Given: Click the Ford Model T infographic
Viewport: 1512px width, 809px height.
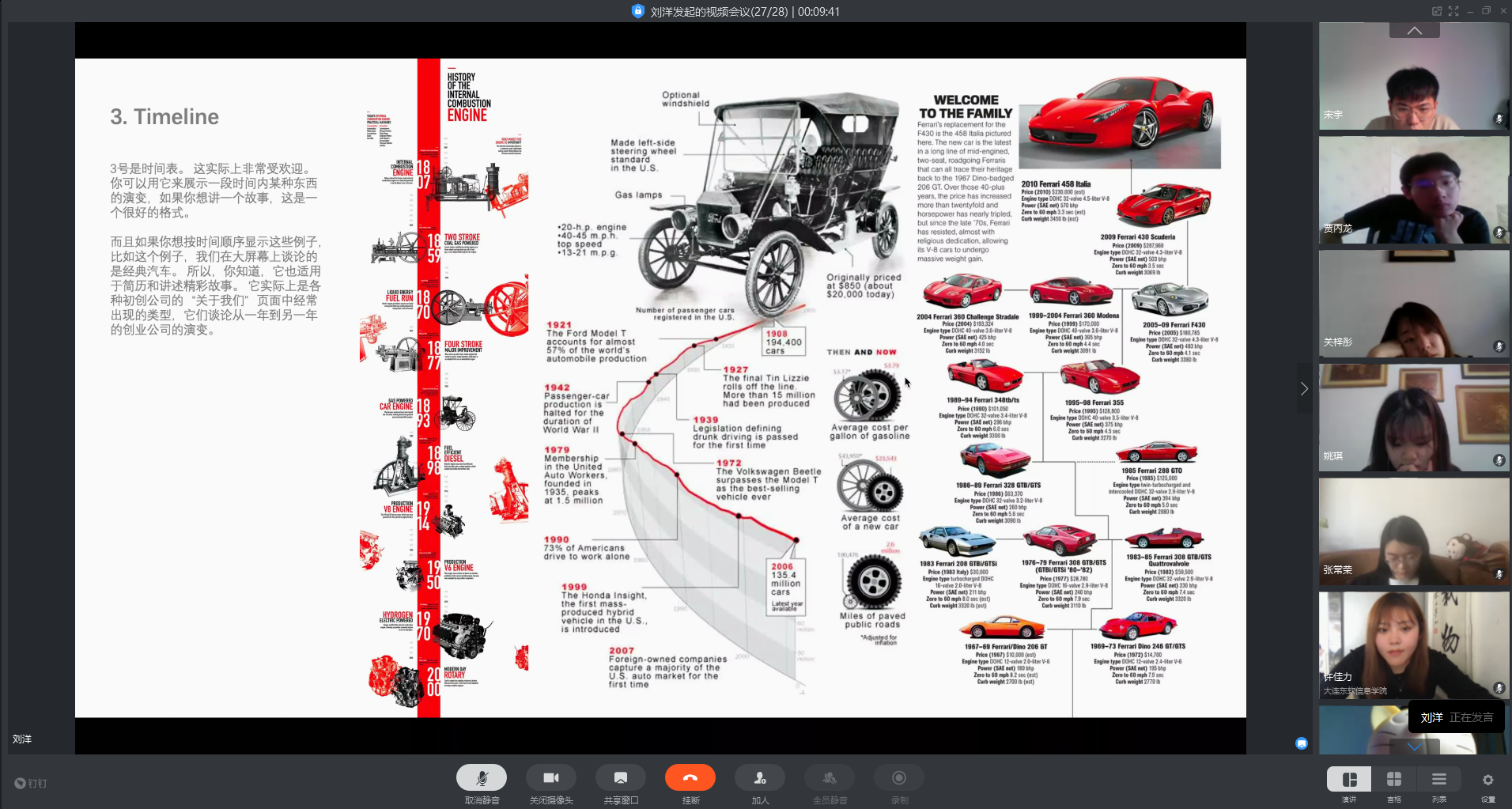Looking at the screenshot, I should [x=728, y=391].
